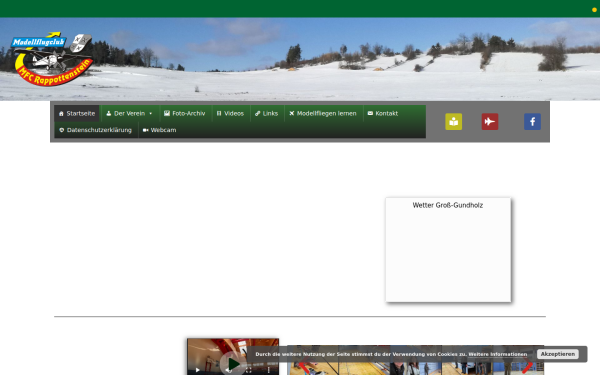
Task: Open Weitere Informationen cookie link
Action: [x=497, y=354]
